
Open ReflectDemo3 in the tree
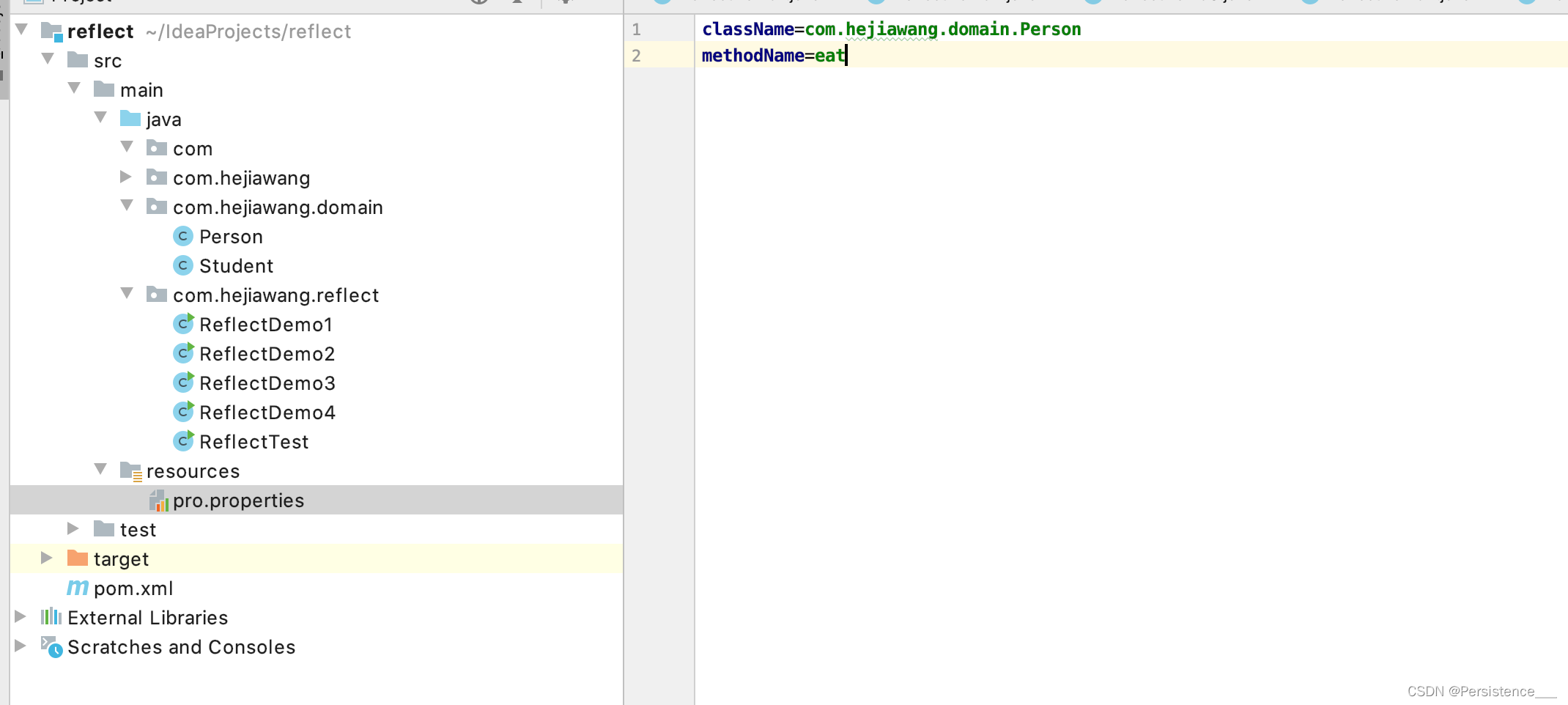tap(267, 383)
